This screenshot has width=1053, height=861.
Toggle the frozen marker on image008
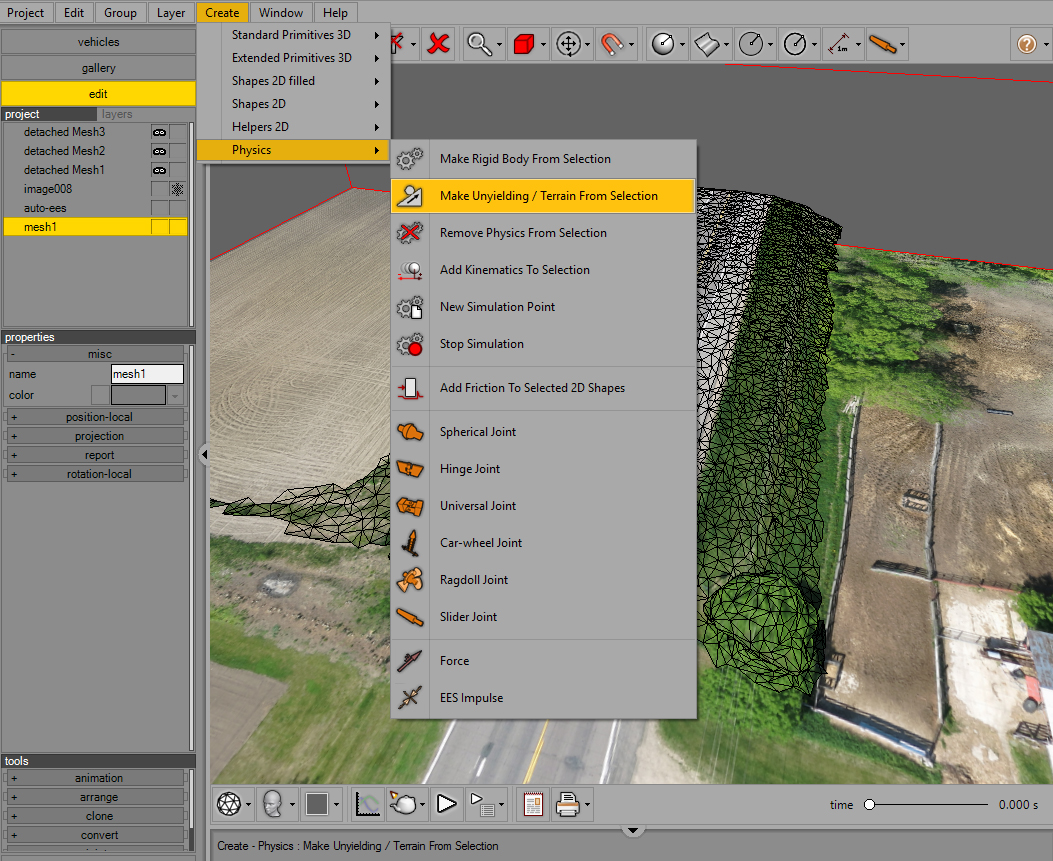pyautogui.click(x=177, y=189)
